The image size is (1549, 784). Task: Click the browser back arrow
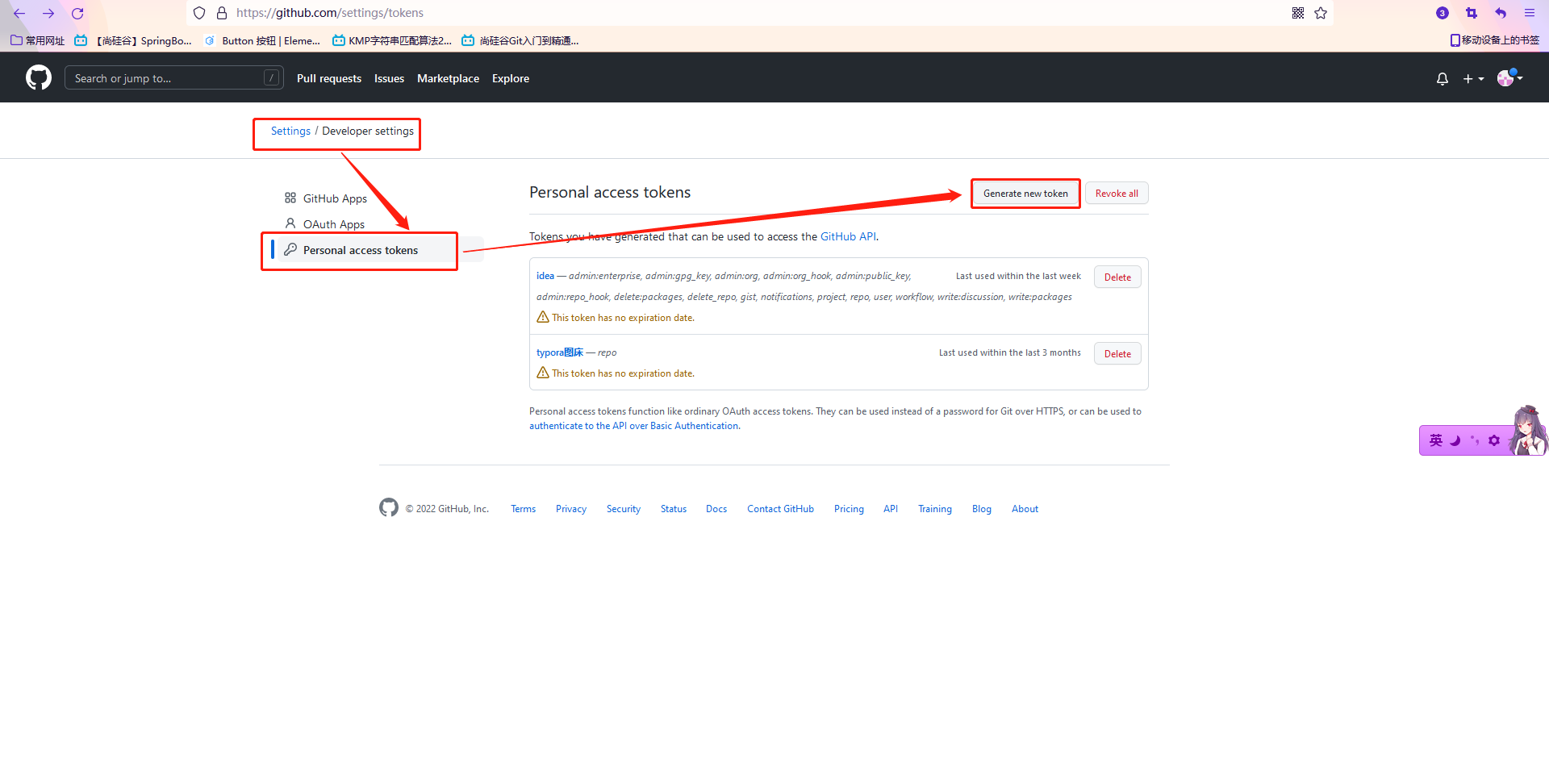[19, 13]
